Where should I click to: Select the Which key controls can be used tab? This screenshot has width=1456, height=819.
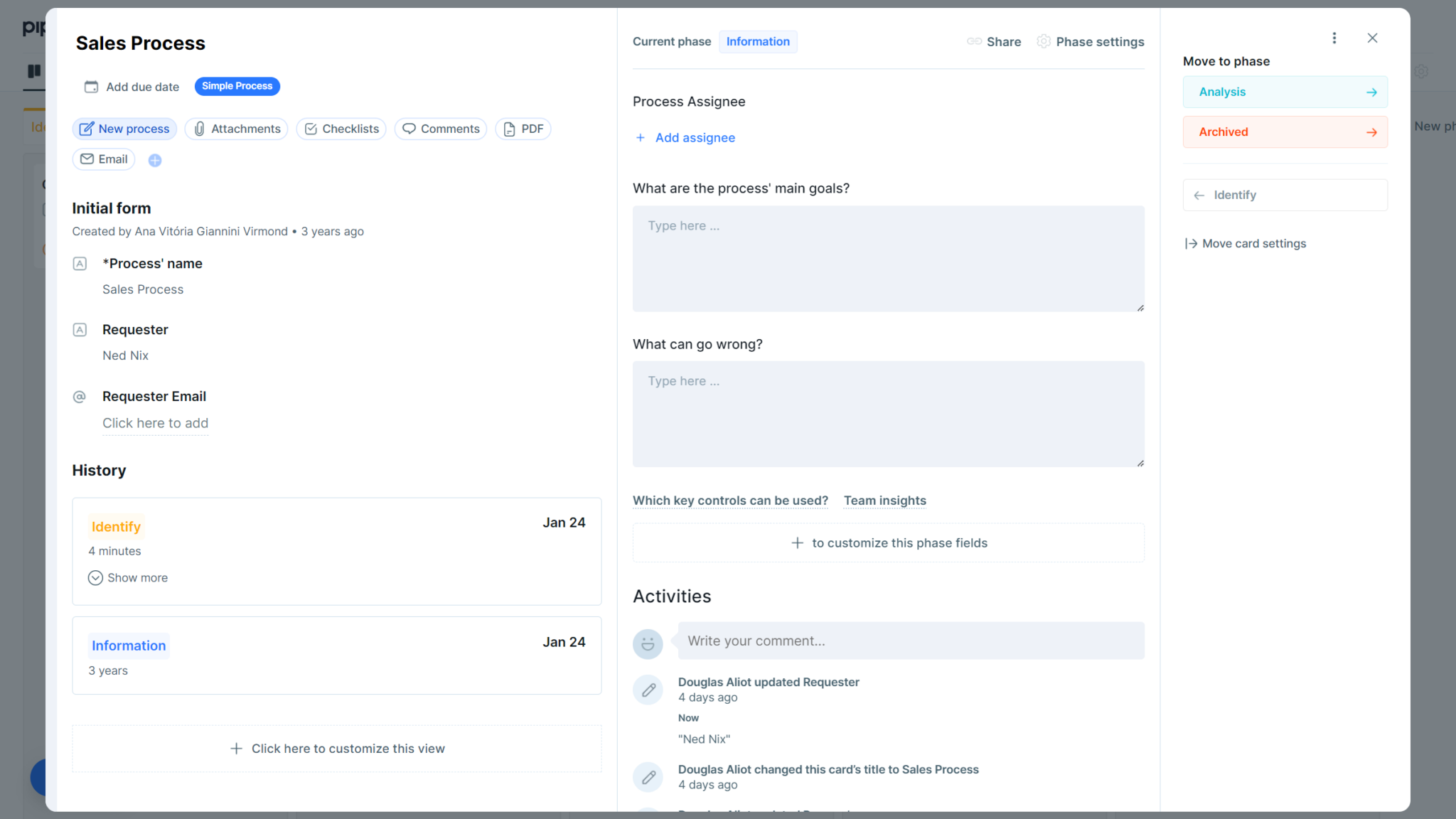pyautogui.click(x=729, y=500)
